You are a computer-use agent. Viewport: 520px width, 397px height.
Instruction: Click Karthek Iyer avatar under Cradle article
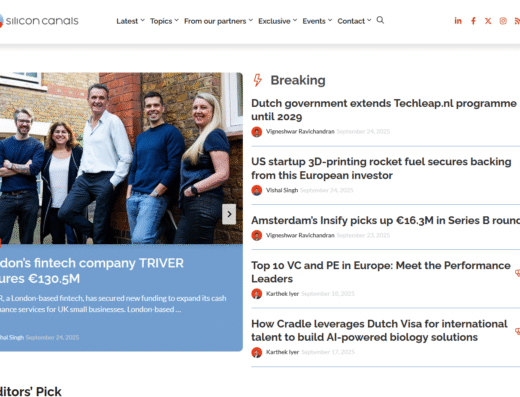[x=257, y=352]
